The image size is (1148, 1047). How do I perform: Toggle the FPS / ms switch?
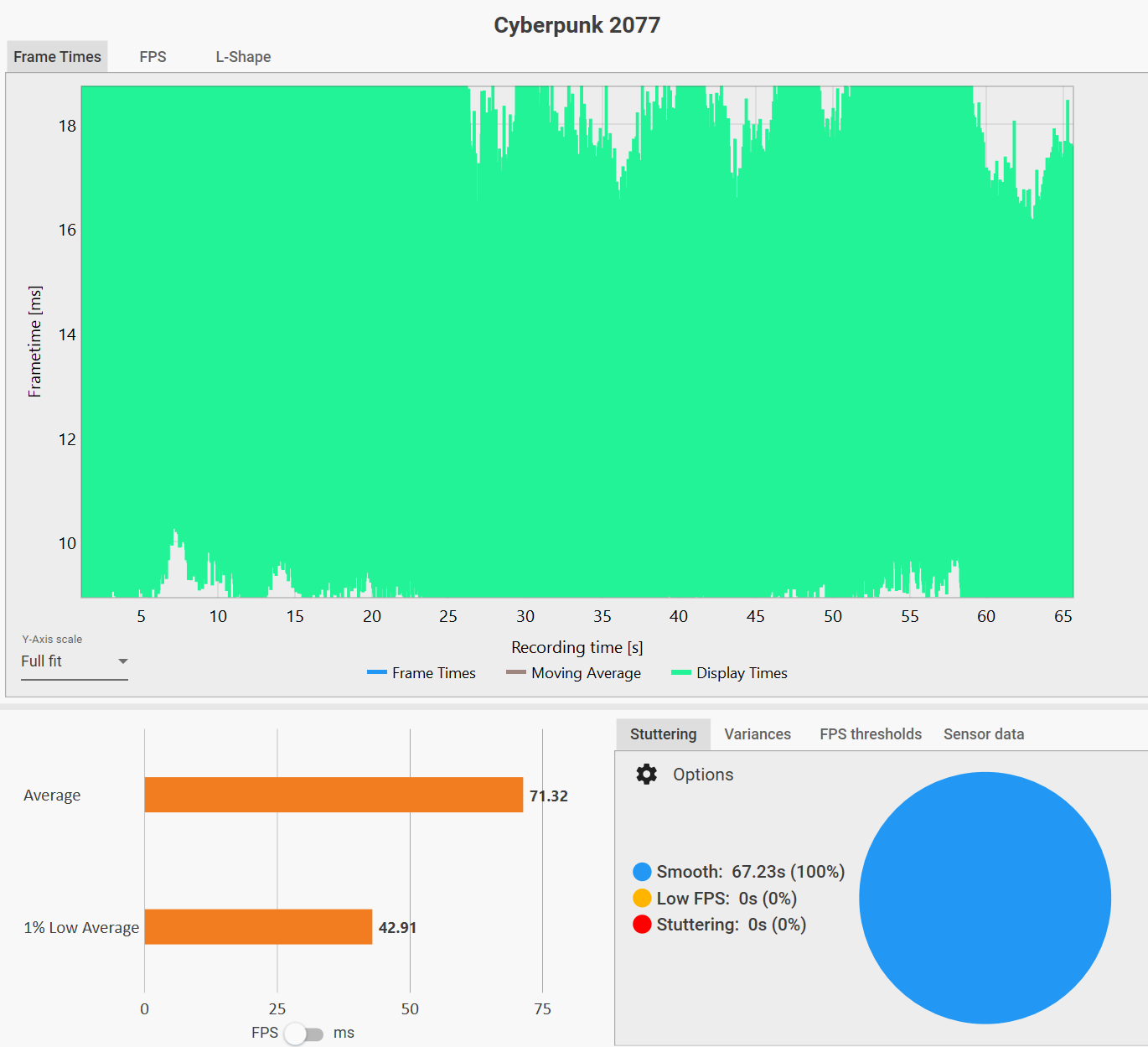303,1034
